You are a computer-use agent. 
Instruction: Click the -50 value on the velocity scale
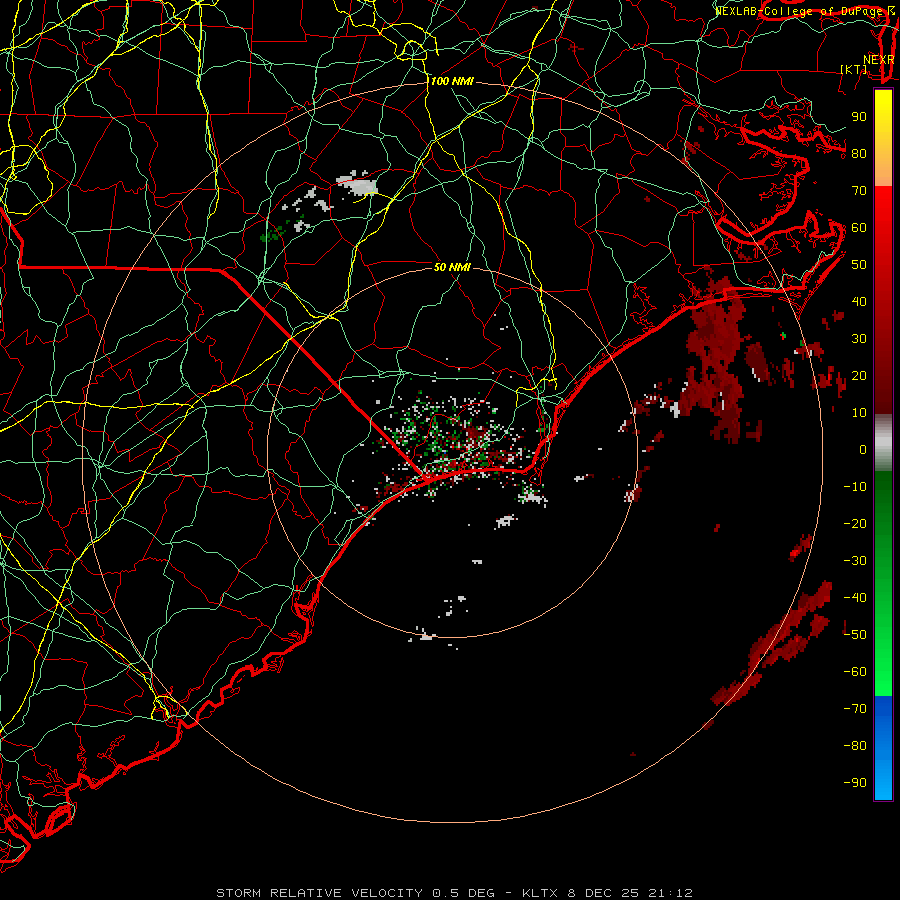[x=855, y=635]
